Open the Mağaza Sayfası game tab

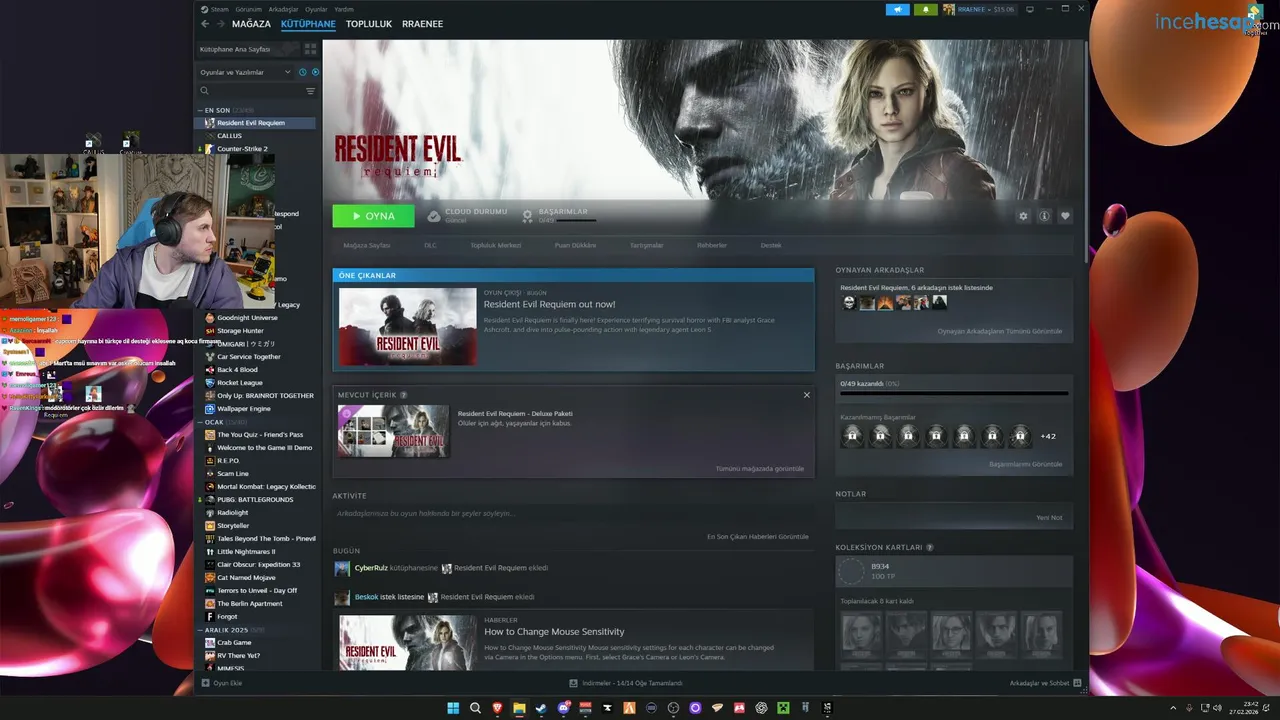(x=367, y=245)
